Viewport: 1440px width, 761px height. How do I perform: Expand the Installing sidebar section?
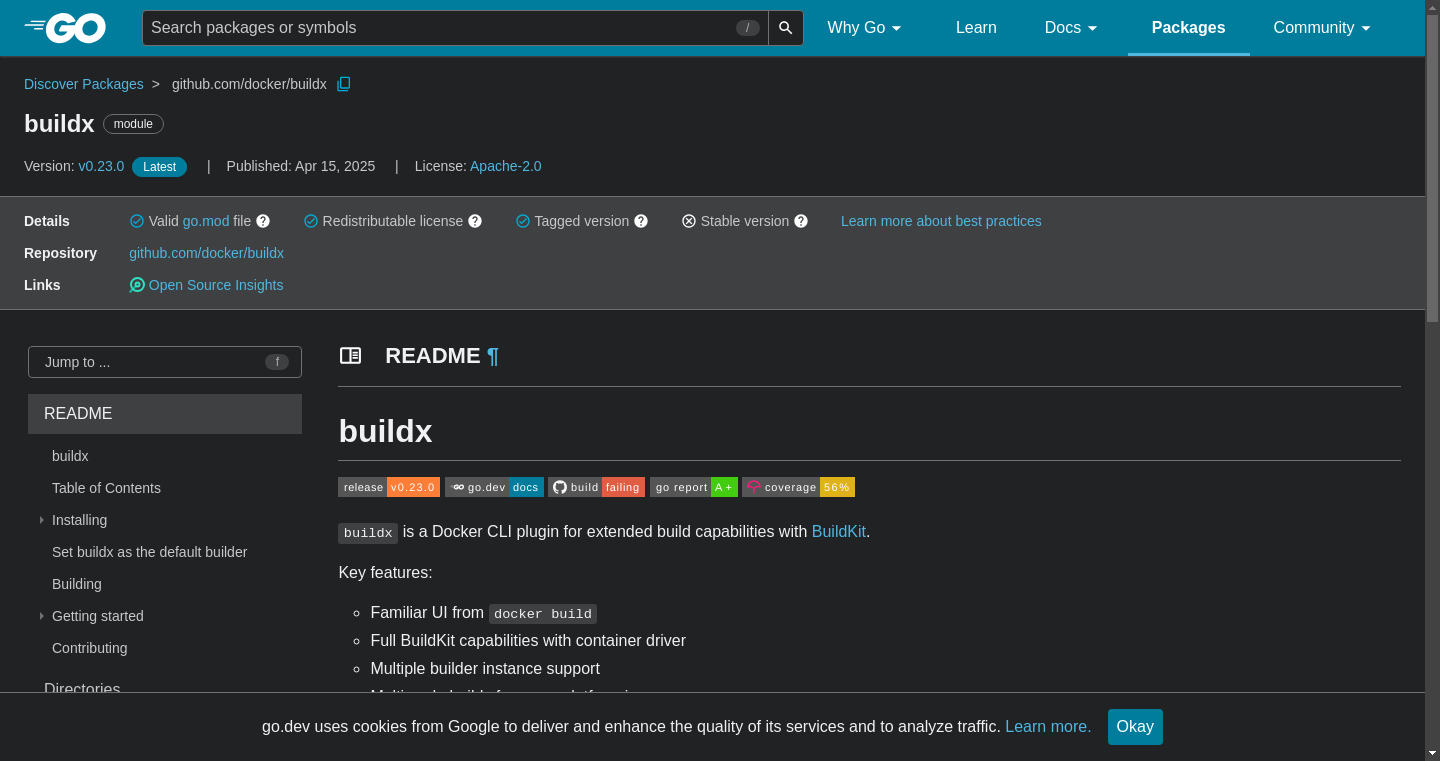click(x=42, y=520)
